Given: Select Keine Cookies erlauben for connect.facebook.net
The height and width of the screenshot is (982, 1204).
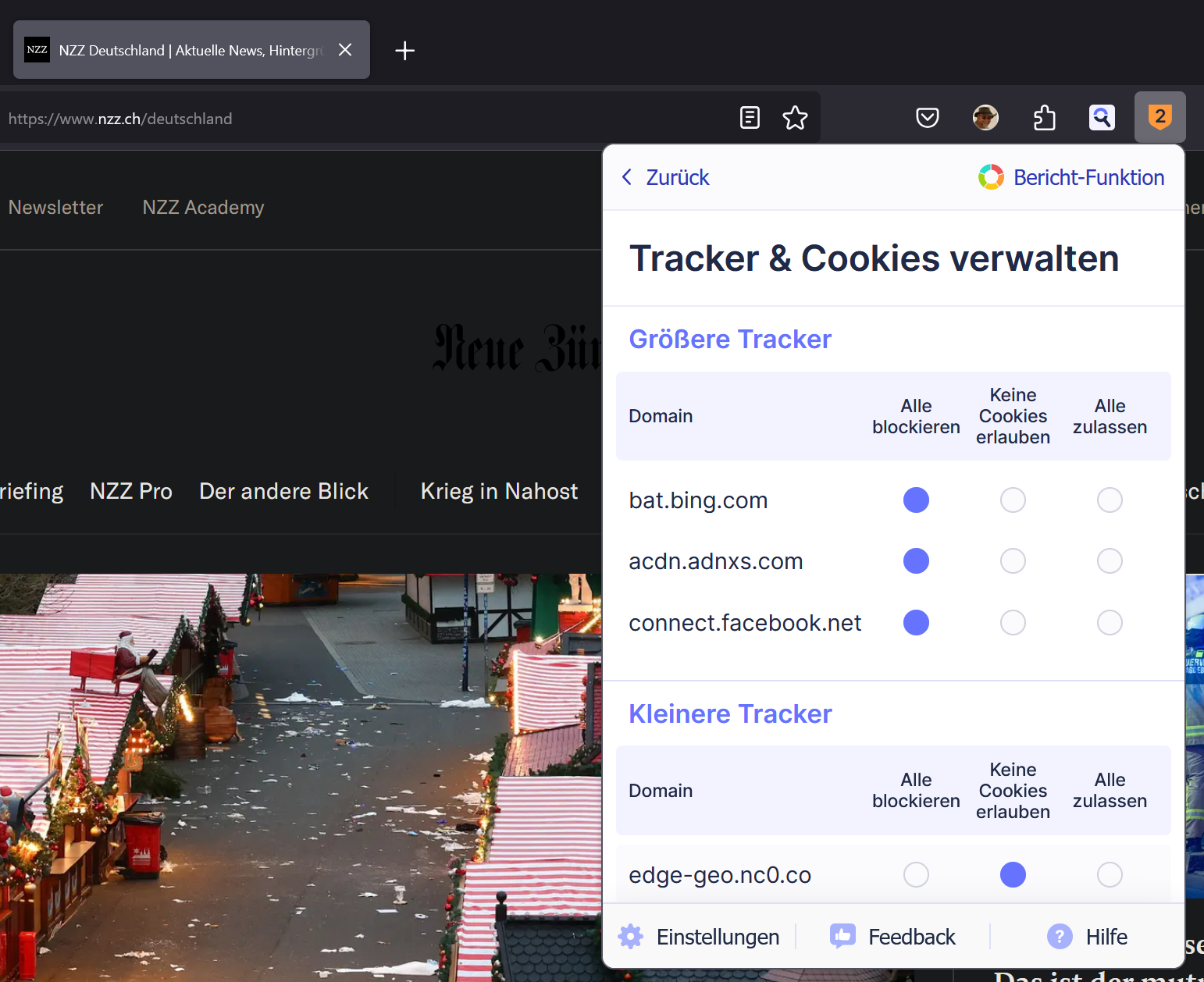Looking at the screenshot, I should coord(1013,622).
